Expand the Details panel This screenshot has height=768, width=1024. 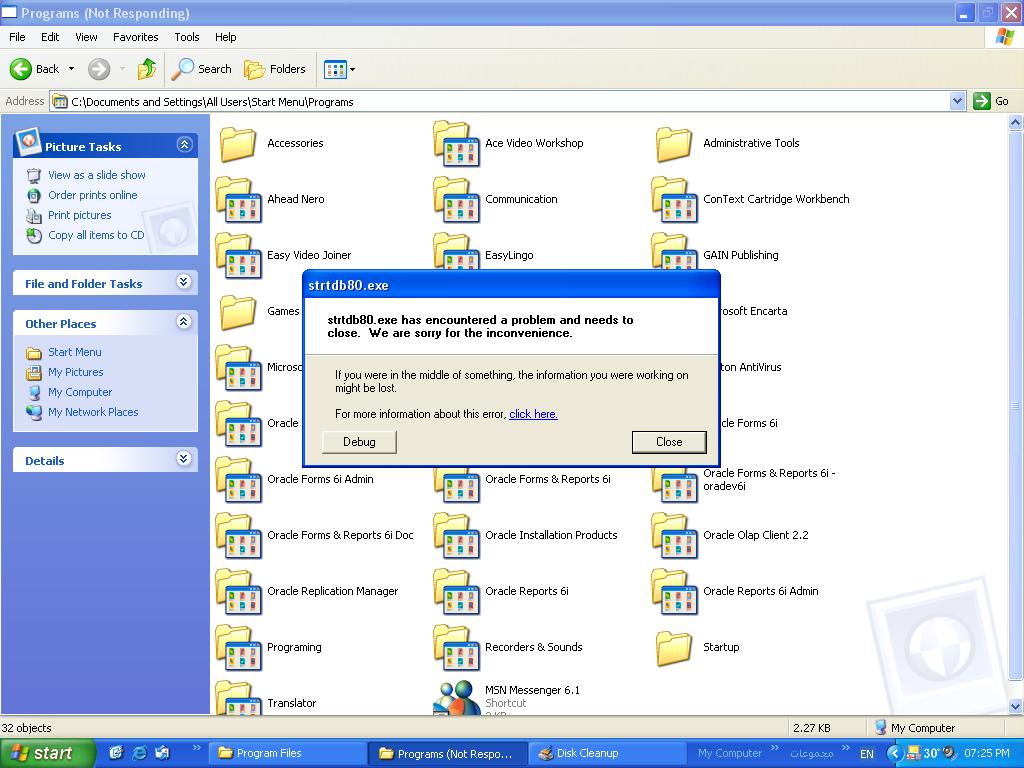pos(184,459)
